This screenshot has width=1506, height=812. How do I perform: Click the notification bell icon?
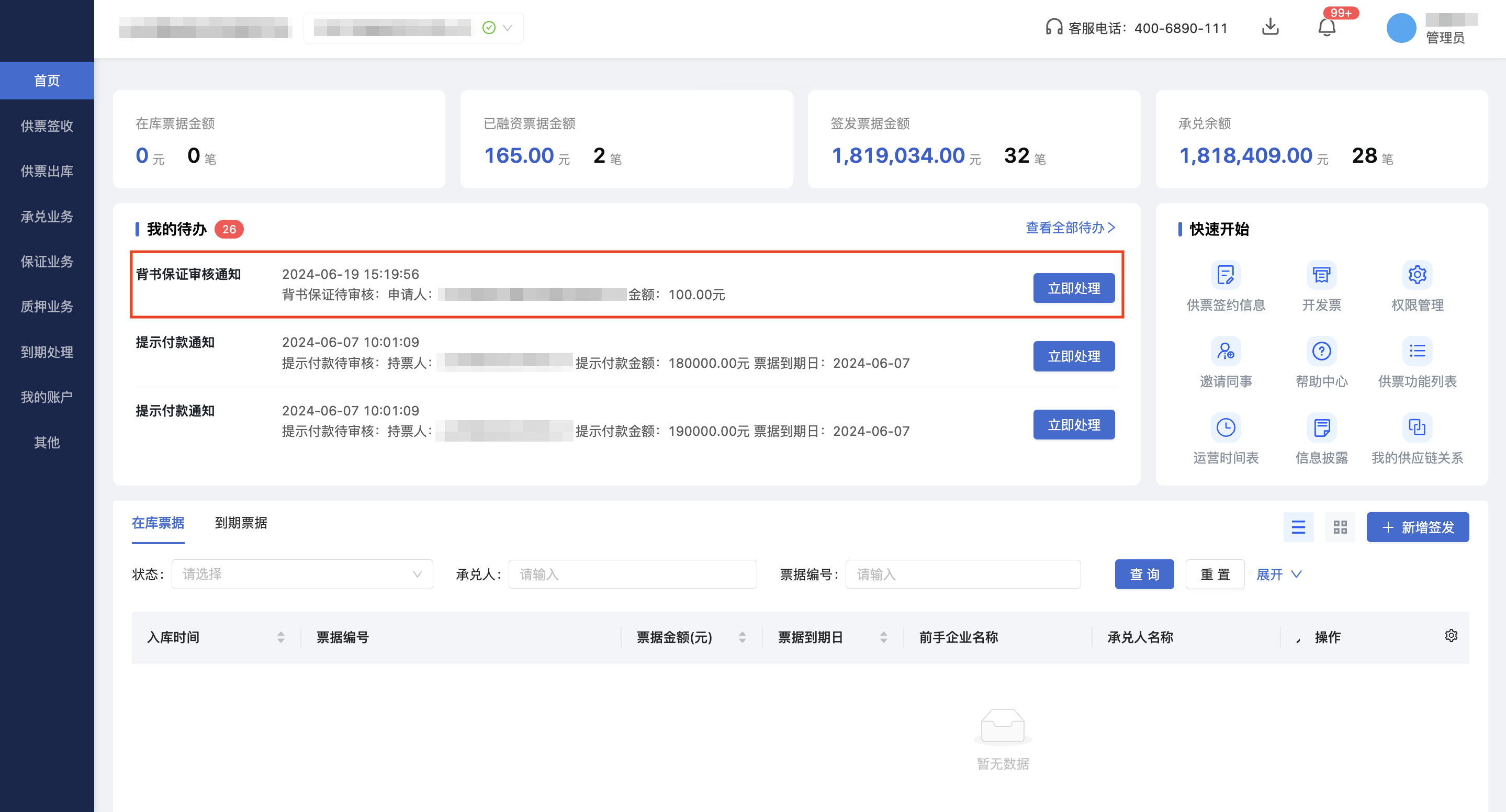[1327, 28]
